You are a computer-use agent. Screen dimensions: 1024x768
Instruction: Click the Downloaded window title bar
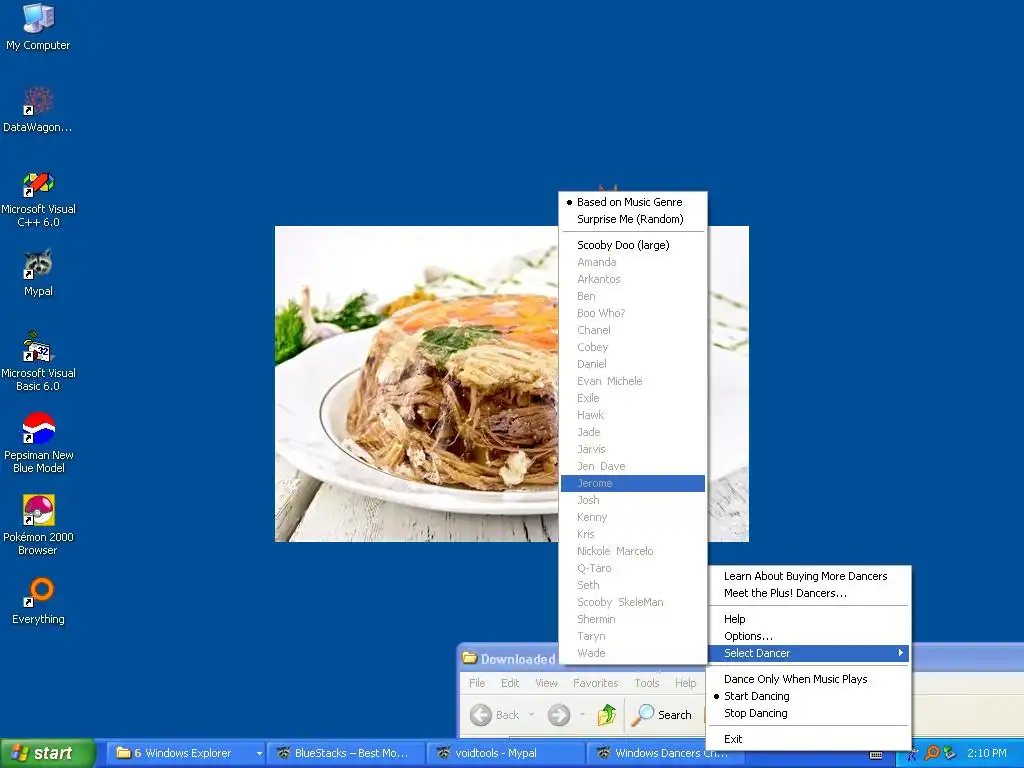[509, 659]
